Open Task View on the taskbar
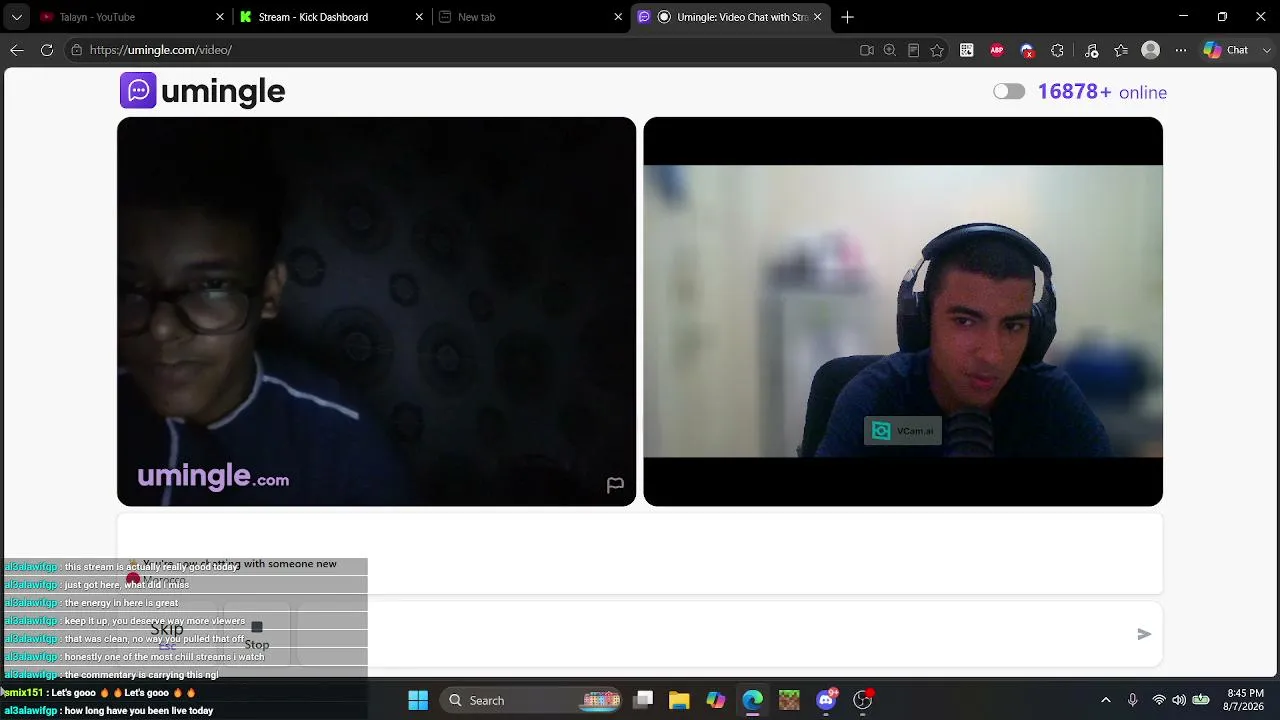This screenshot has height=720, width=1280. tap(643, 700)
